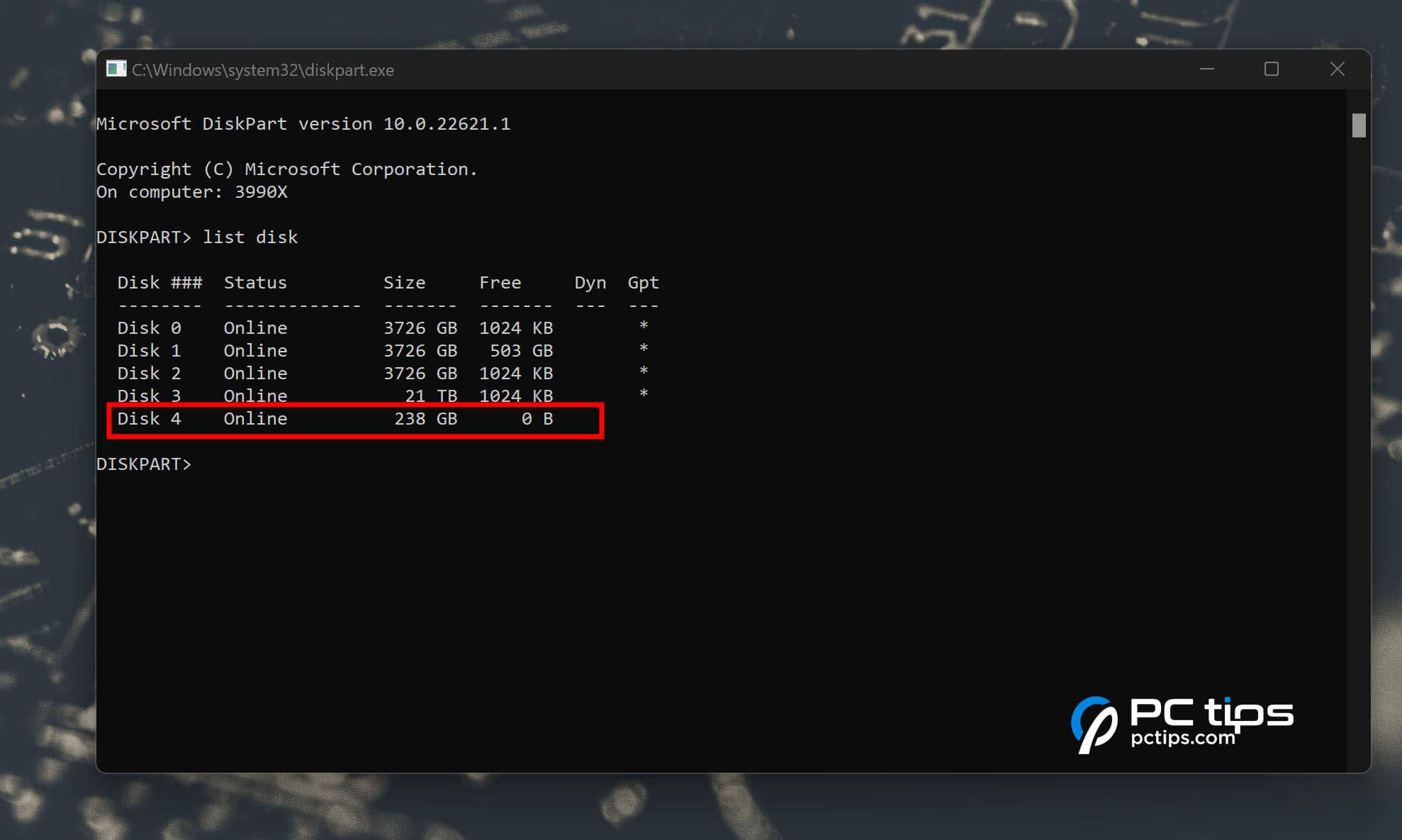Click the 503 GB free value
Image resolution: width=1402 pixels, height=840 pixels.
[521, 351]
